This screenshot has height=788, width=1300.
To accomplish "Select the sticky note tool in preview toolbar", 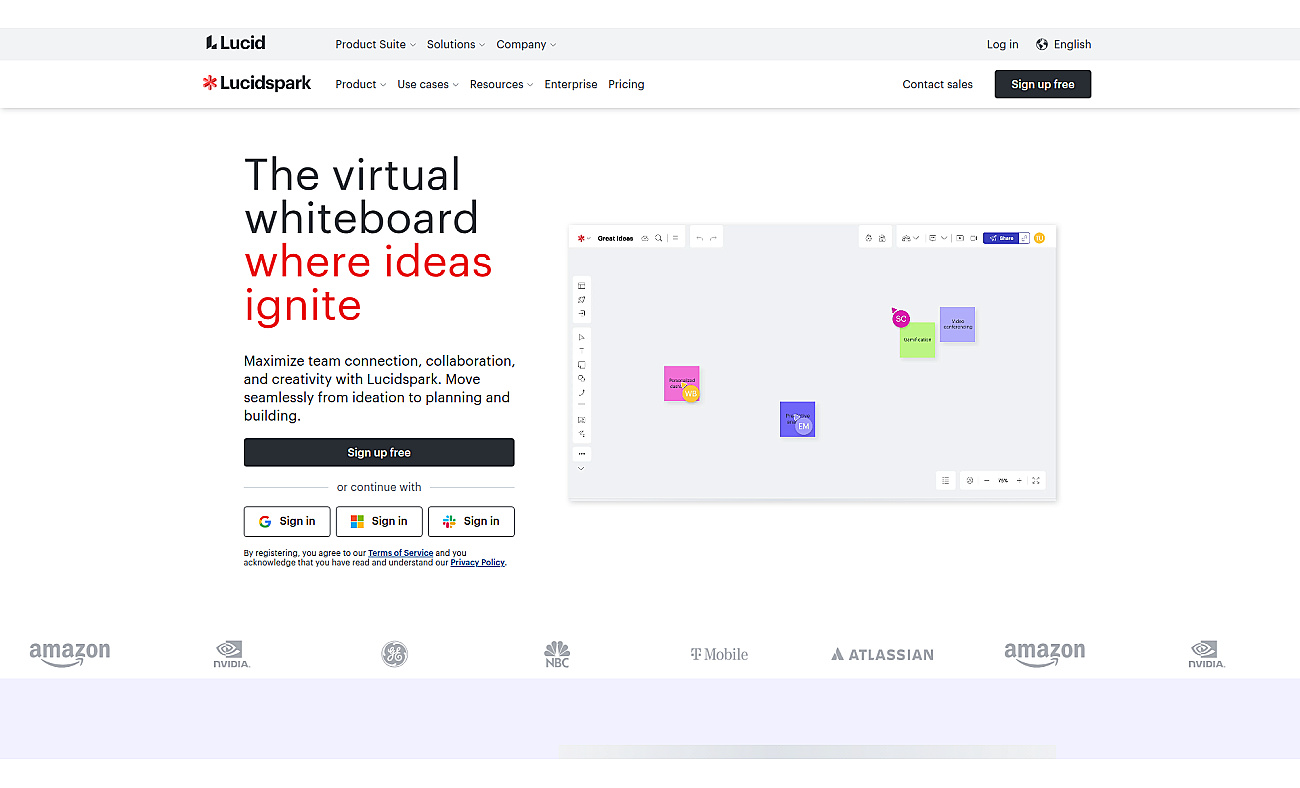I will [x=581, y=365].
